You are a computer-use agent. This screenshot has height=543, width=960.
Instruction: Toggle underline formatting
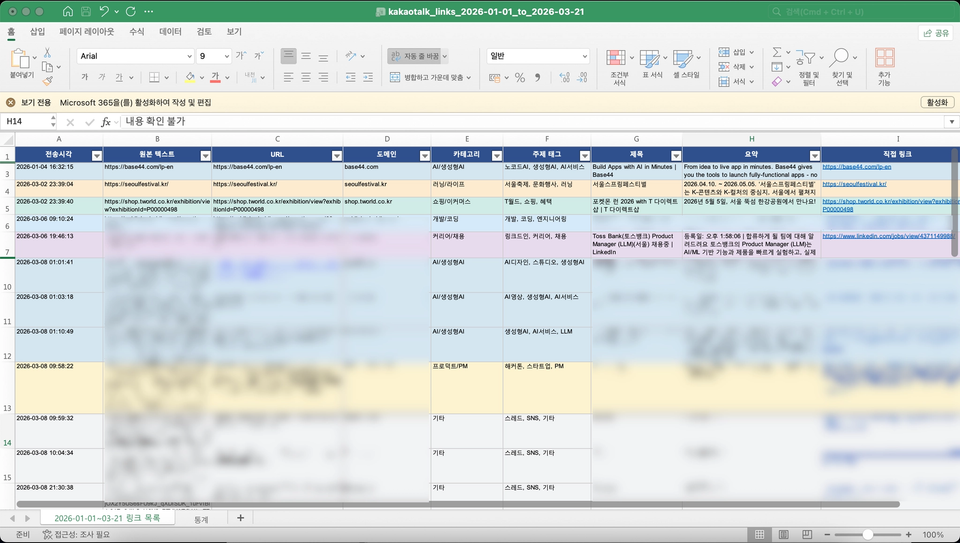[119, 77]
